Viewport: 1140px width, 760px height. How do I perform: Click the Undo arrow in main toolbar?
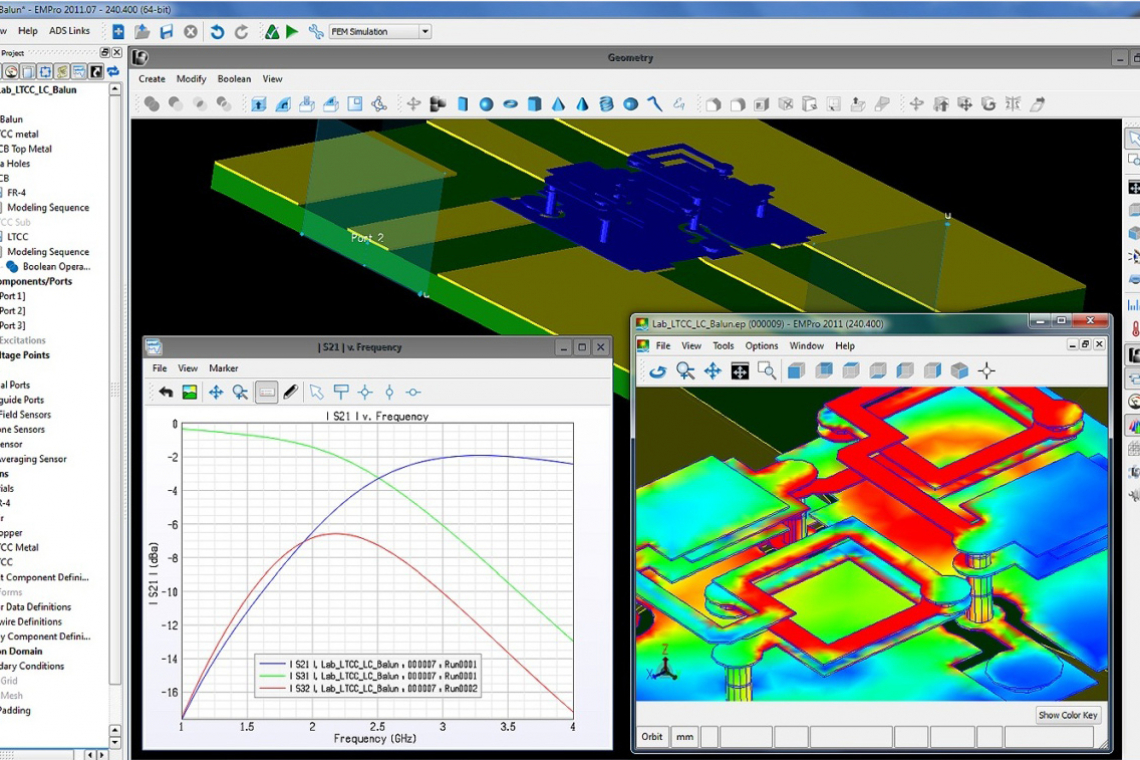[217, 32]
